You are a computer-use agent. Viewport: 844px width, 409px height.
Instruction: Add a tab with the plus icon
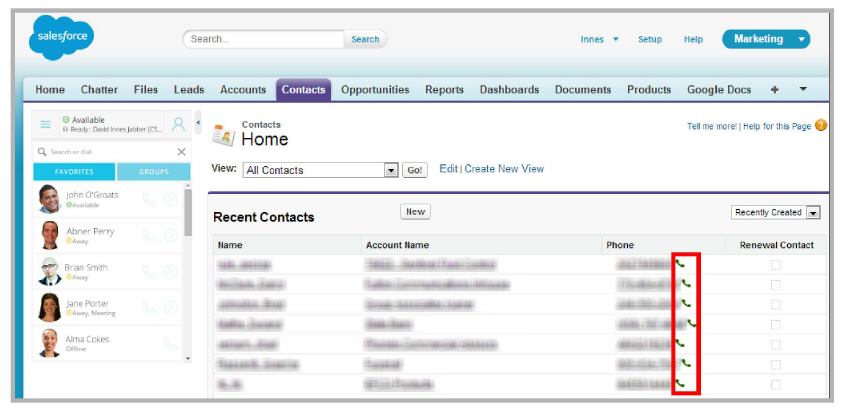click(x=775, y=90)
